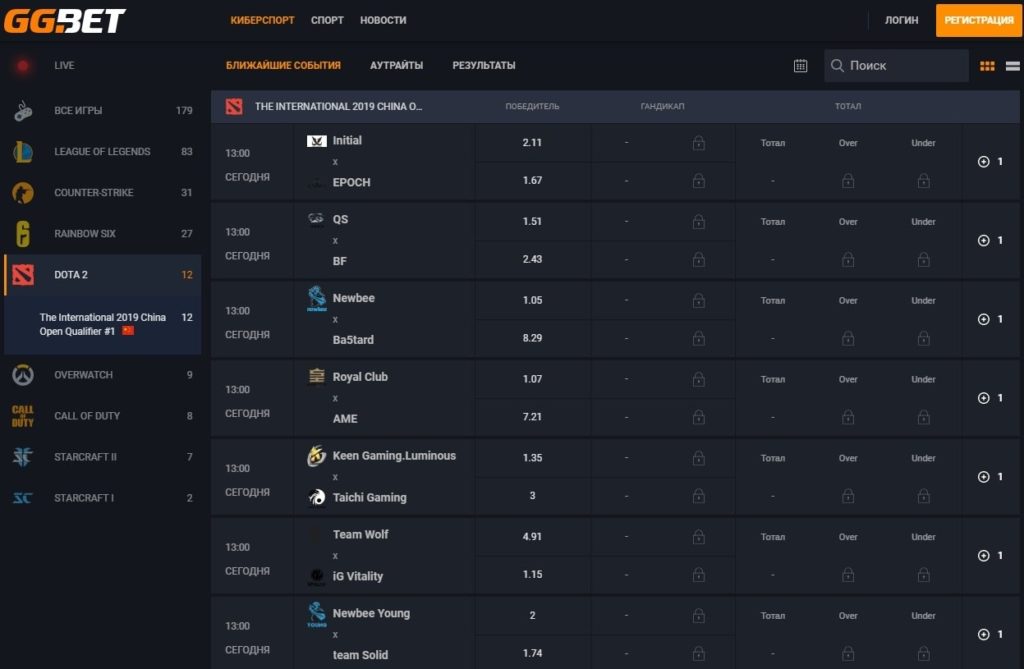Switch to list view layout icon
Screen dimensions: 1024x669
click(x=1012, y=65)
